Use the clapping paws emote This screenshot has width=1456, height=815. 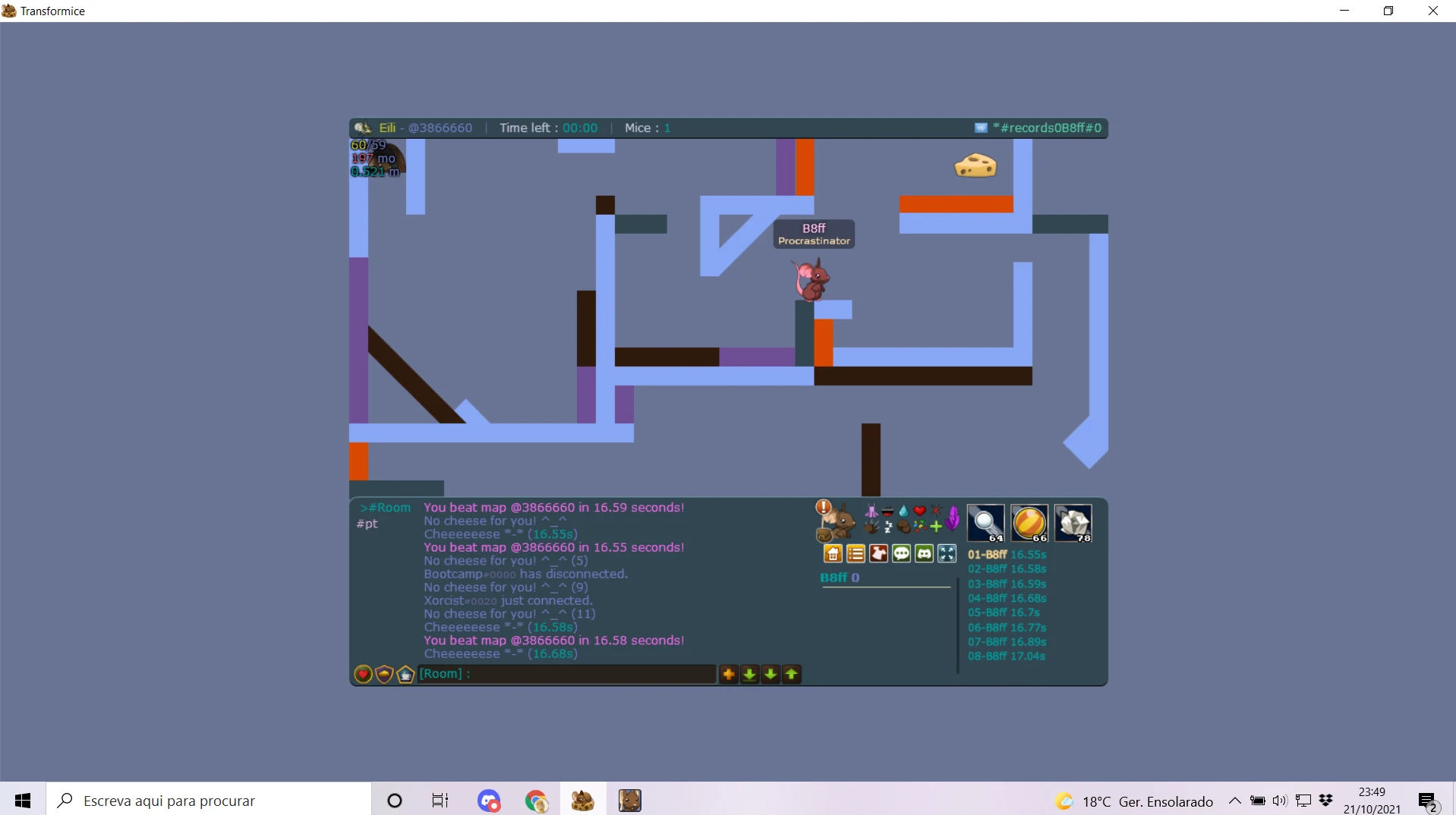[x=871, y=527]
